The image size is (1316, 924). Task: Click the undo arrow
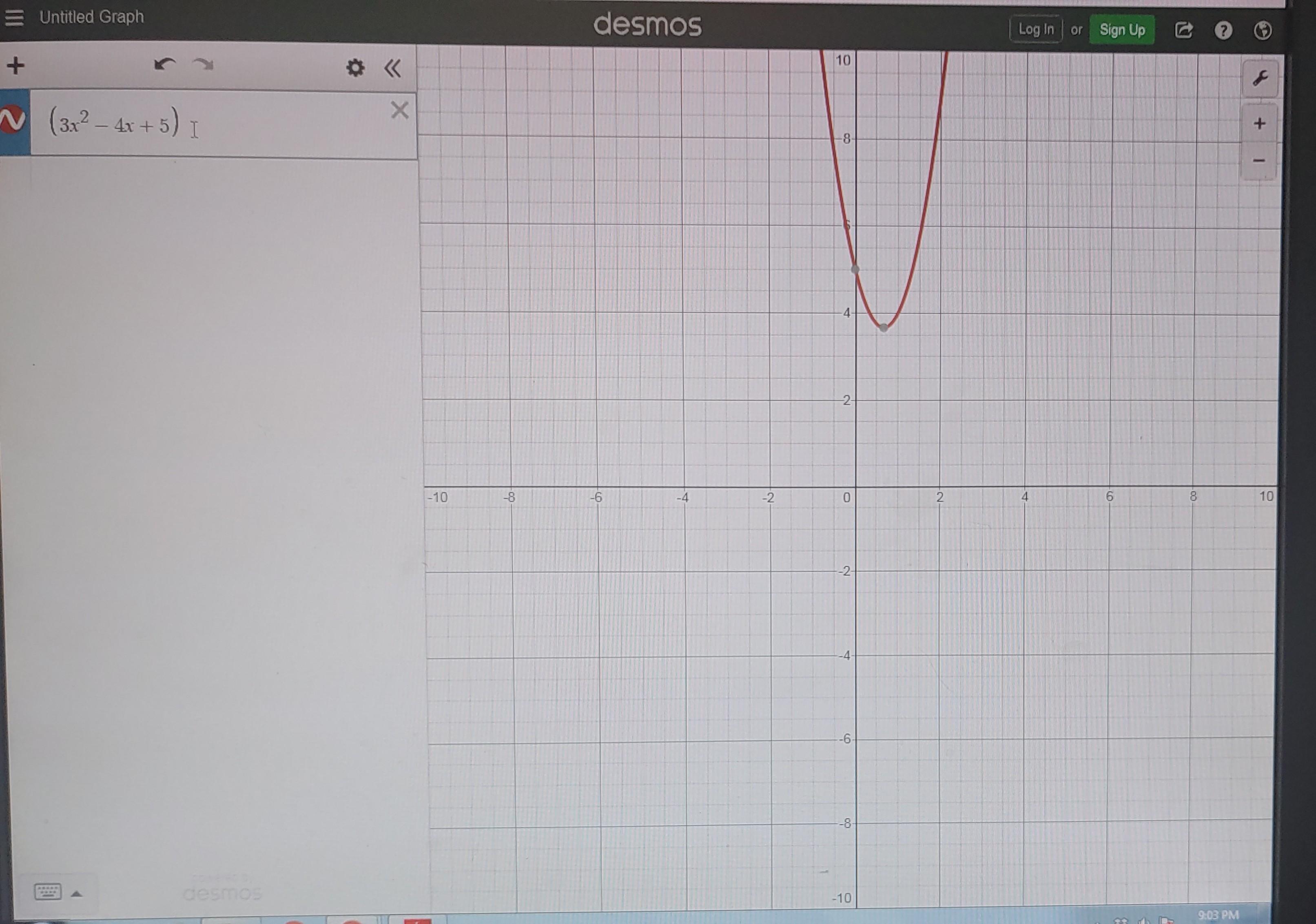164,64
